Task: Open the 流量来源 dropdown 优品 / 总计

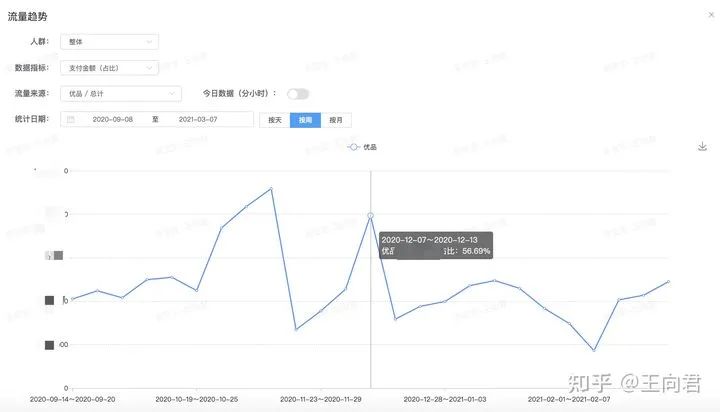Action: coord(120,94)
